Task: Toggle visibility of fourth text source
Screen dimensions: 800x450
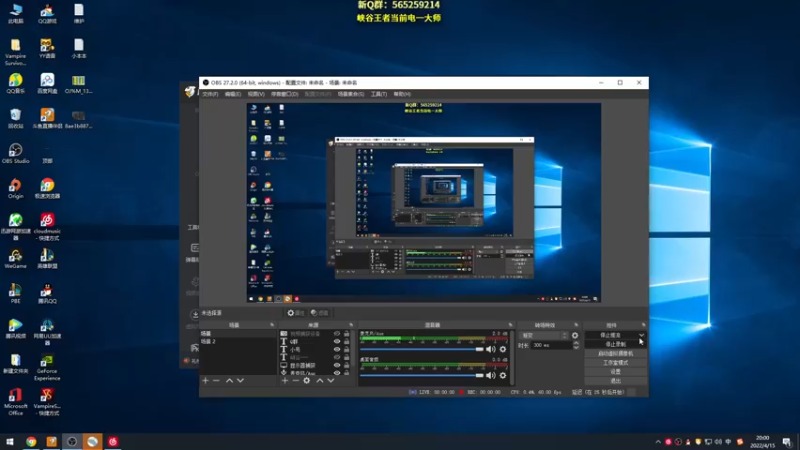Action: click(337, 358)
